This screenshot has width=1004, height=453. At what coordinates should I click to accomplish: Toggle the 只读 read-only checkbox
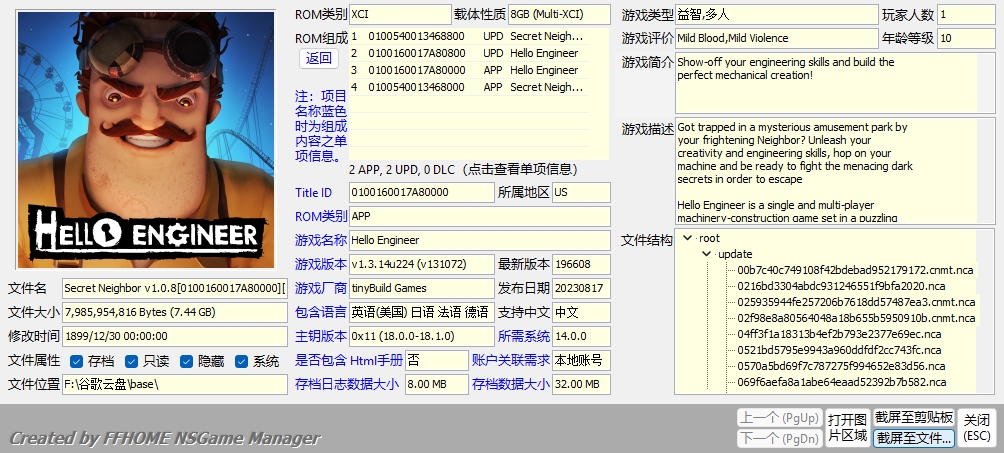pyautogui.click(x=131, y=361)
